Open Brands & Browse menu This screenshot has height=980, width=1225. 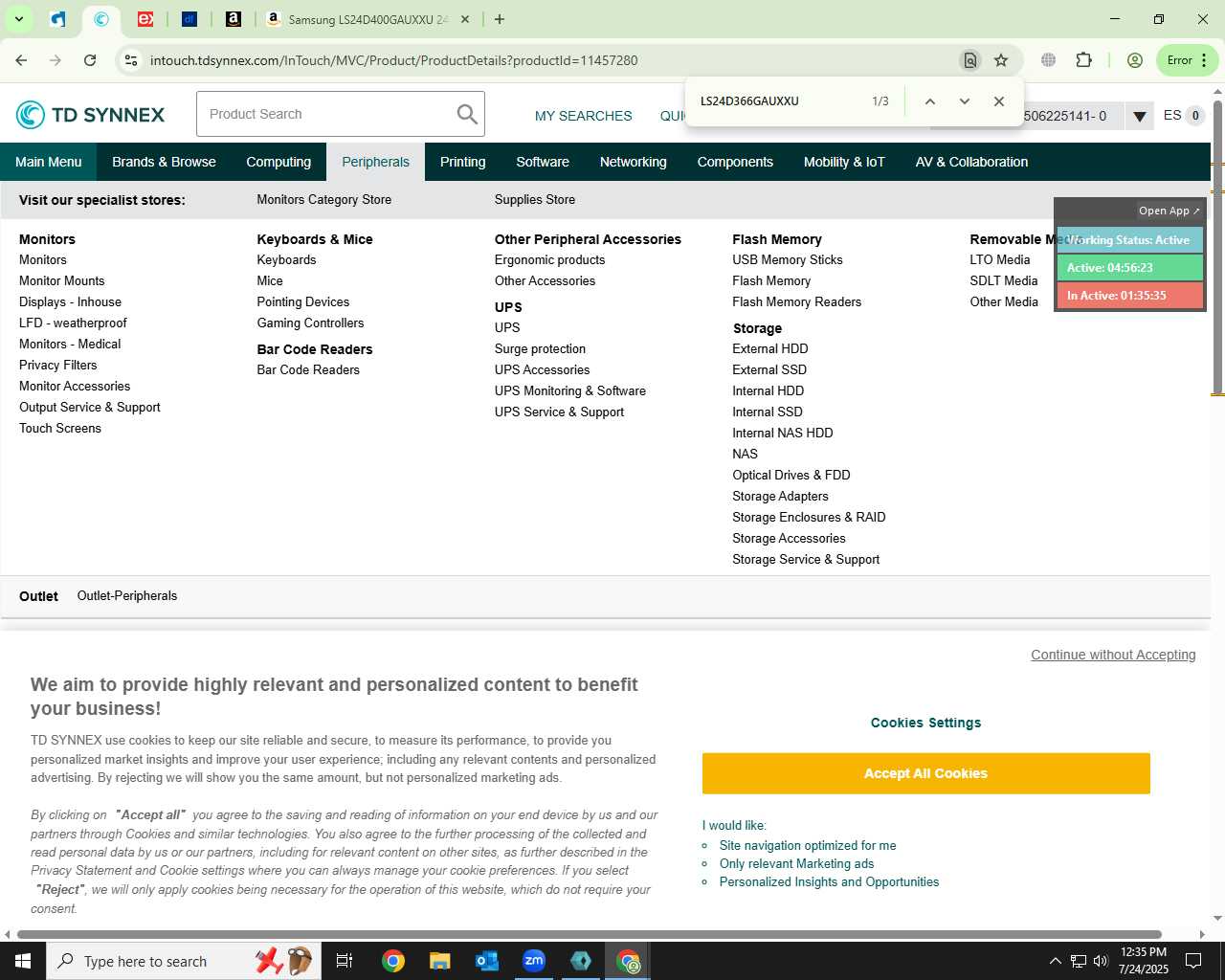click(x=164, y=162)
